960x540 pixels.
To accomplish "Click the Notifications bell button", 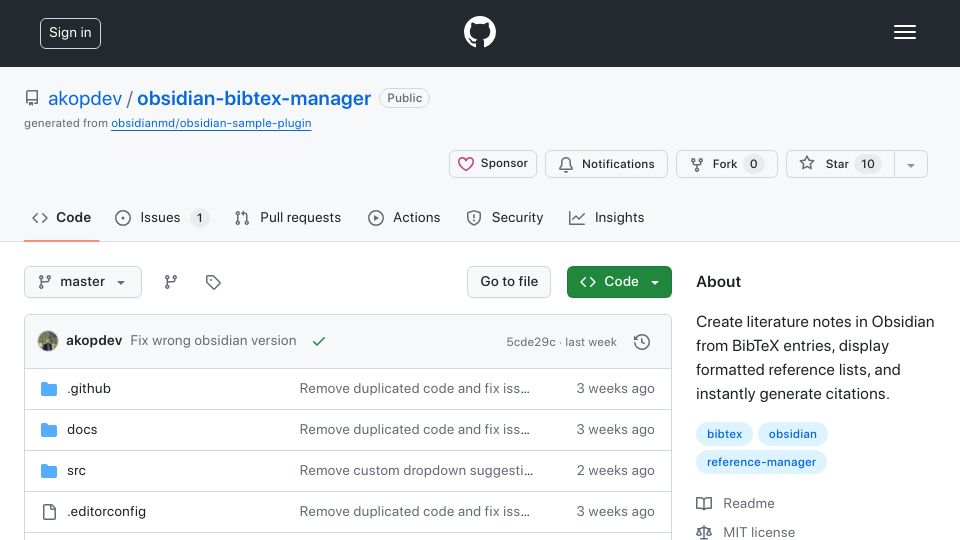I will [606, 164].
